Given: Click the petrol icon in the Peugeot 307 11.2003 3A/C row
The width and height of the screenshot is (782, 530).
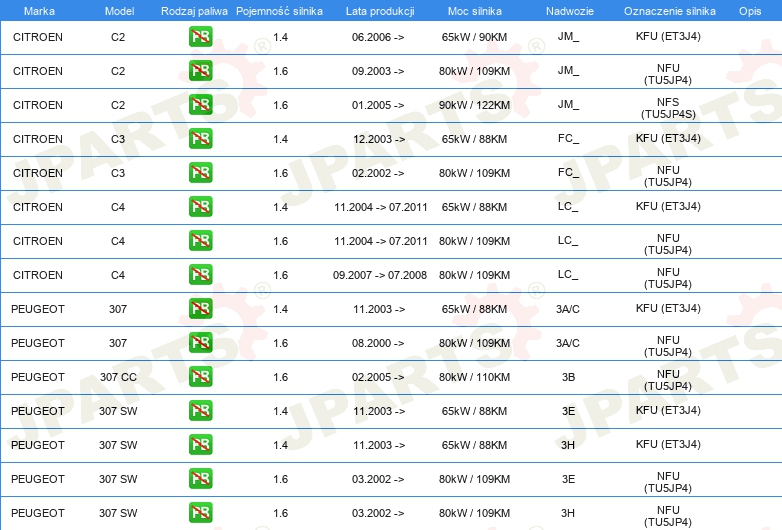Looking at the screenshot, I should pos(200,309).
